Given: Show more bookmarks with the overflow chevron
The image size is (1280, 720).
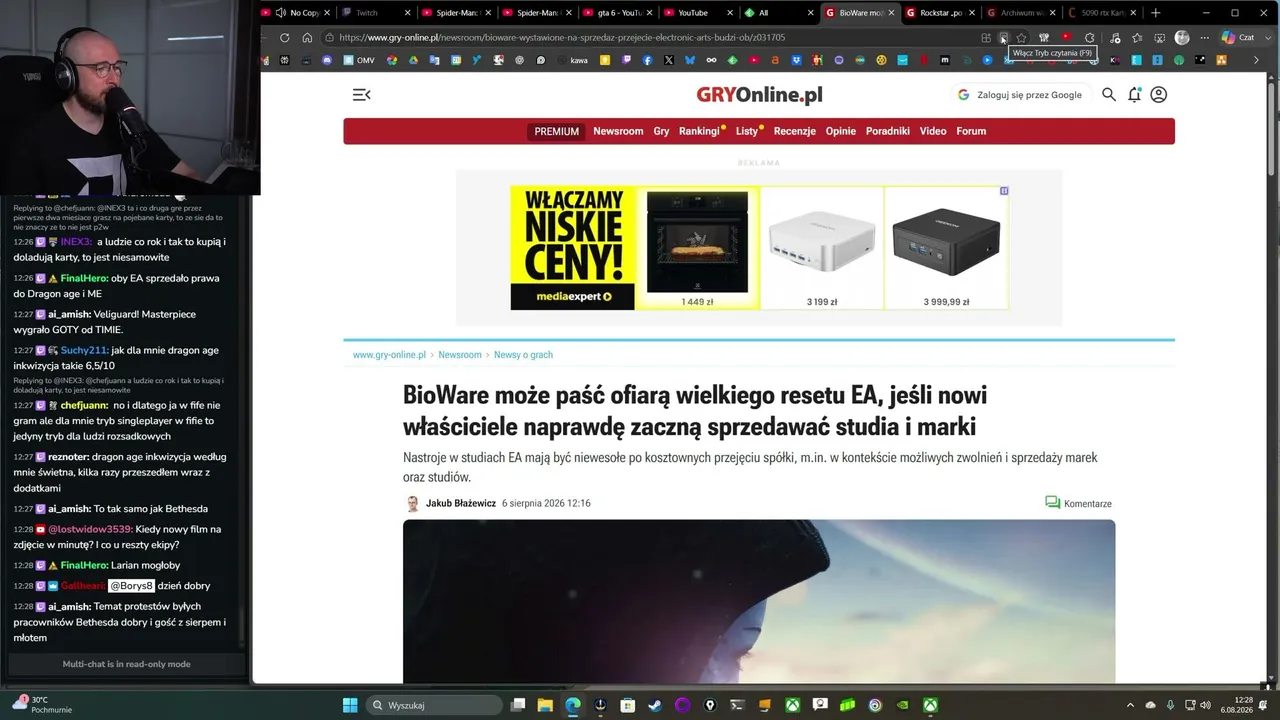Looking at the screenshot, I should [x=1257, y=60].
